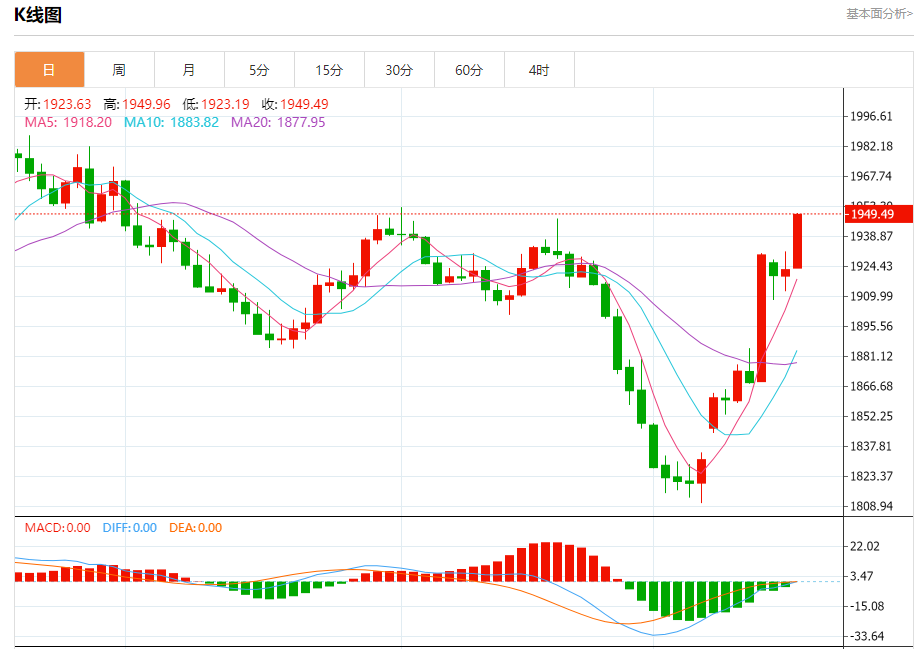Open the 15分 interval tab
The image size is (920, 649).
(329, 70)
